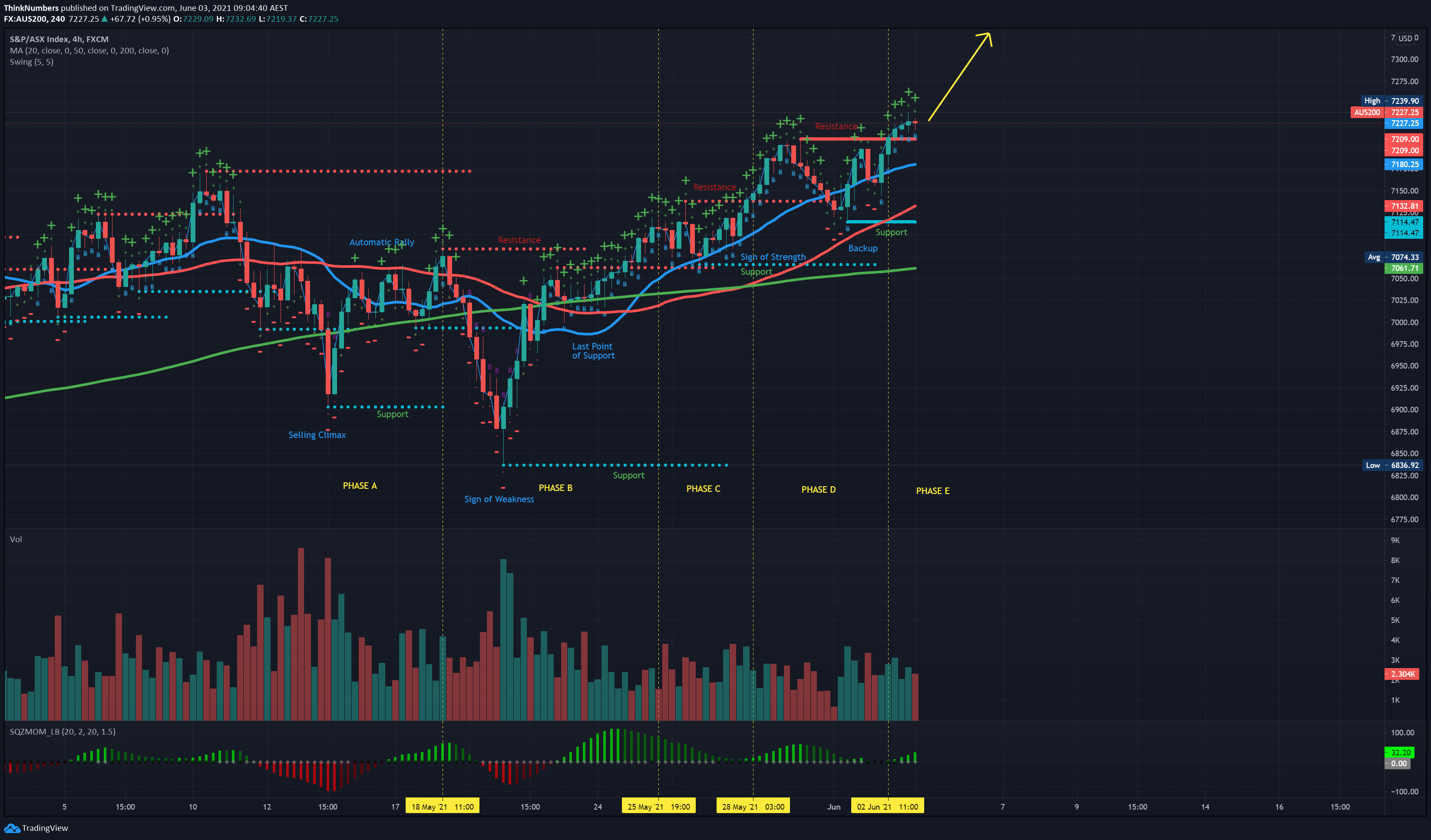
Task: Select the PHASE A annotation
Action: 360,486
